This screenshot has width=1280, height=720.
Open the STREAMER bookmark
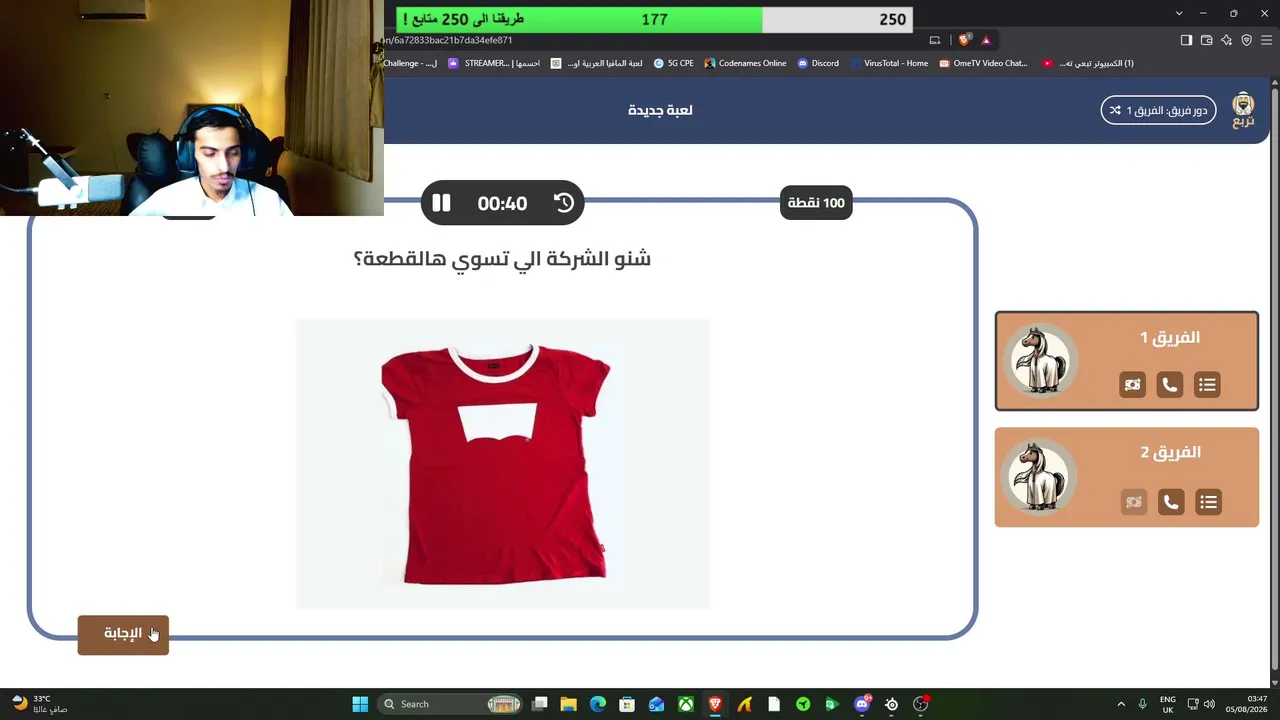click(x=494, y=63)
